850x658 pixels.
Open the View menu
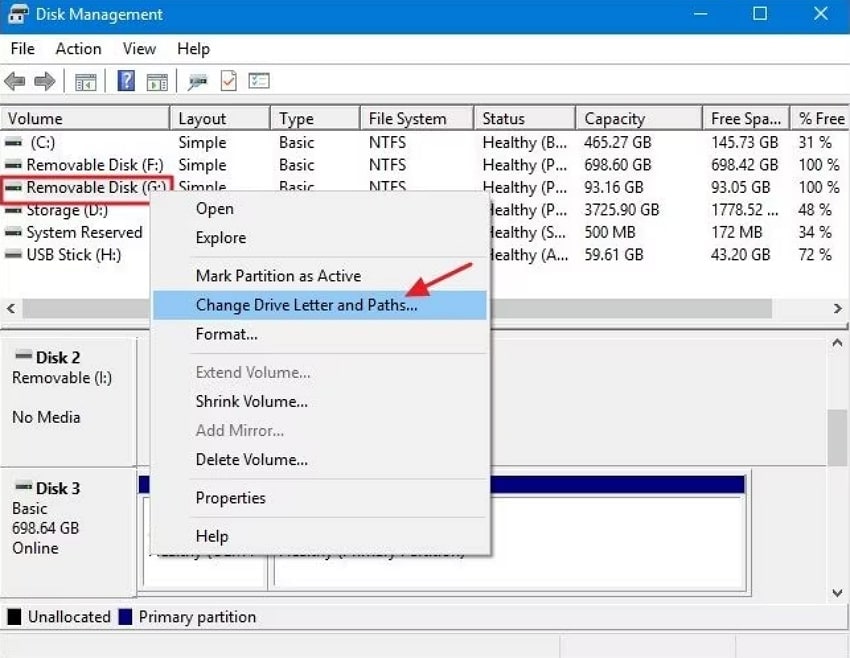138,48
